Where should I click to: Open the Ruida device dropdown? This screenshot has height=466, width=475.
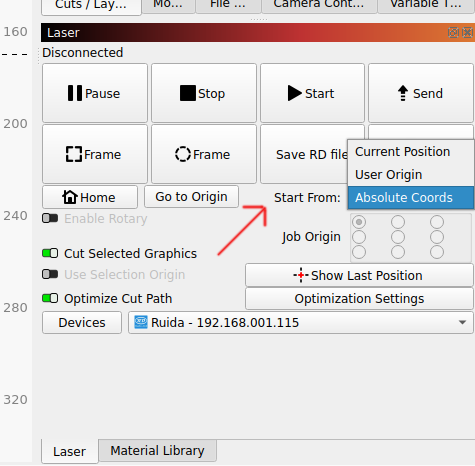click(x=301, y=323)
